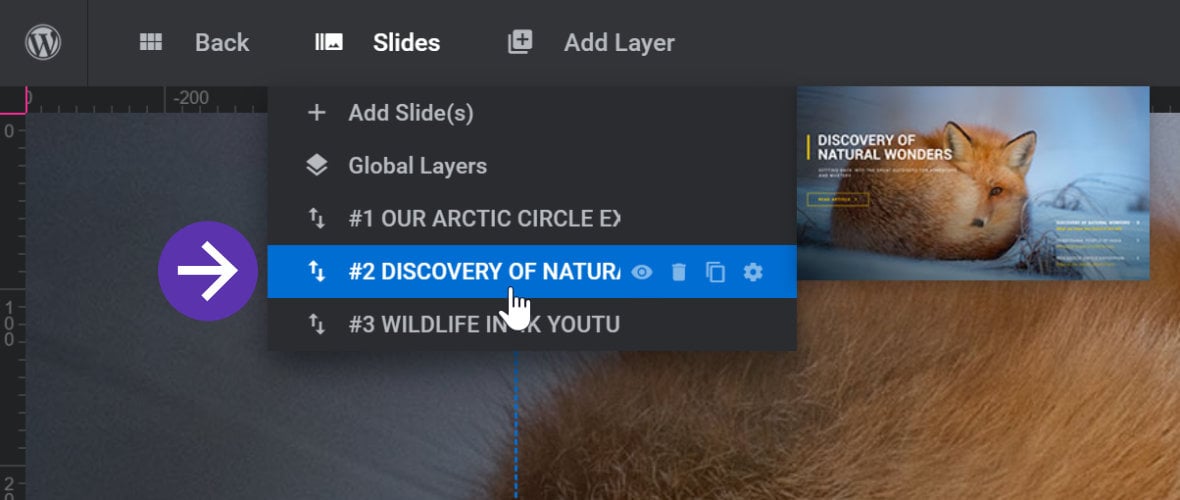Viewport: 1180px width, 500px height.
Task: Click the Add Layer icon
Action: point(520,42)
